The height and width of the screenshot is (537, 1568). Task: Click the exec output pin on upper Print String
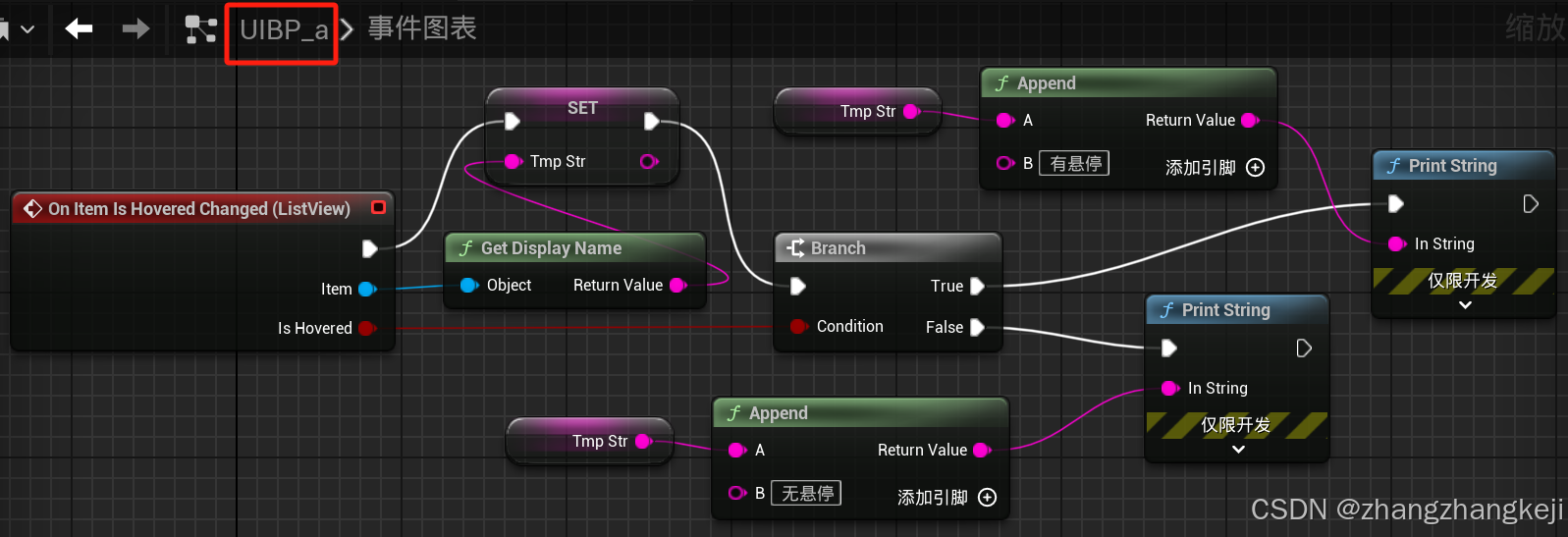pos(1530,203)
